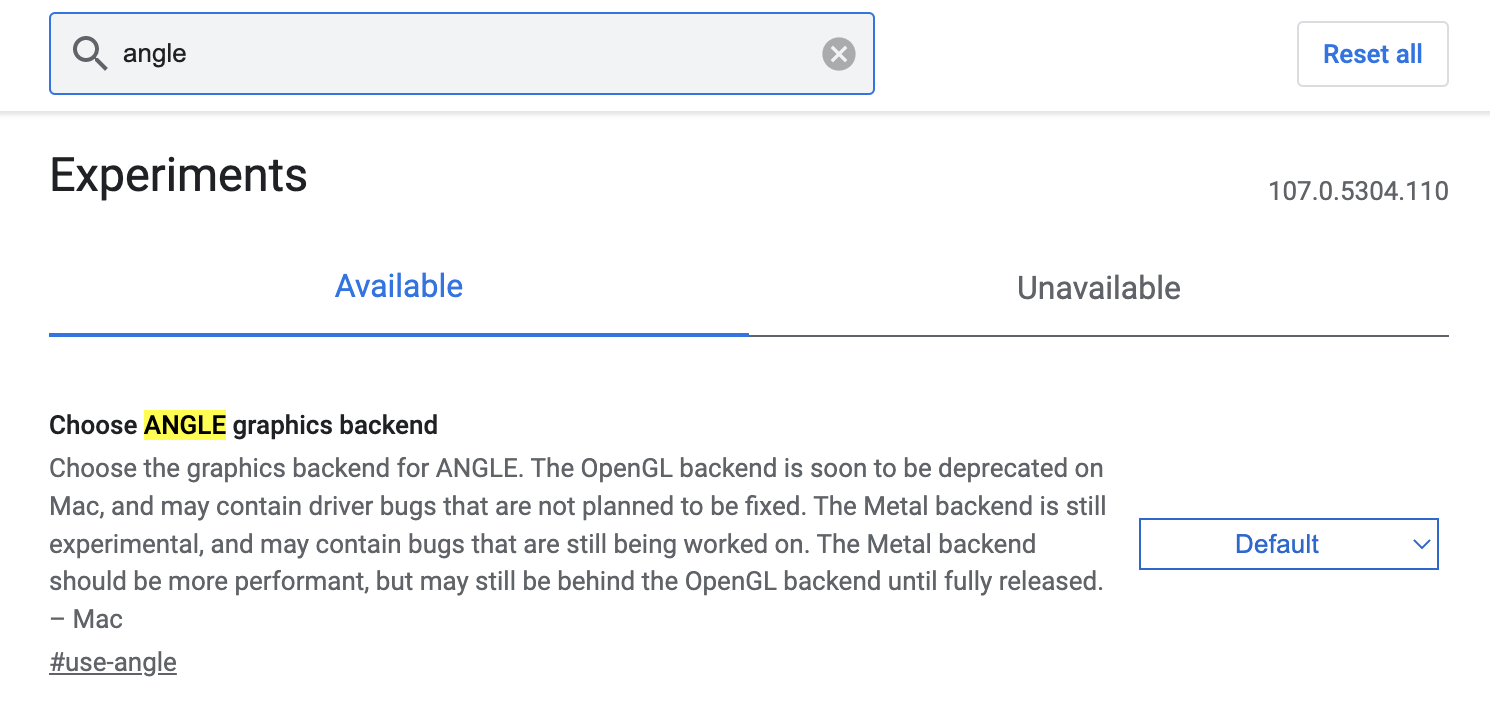
Task: Click the version number 107.0.5304.110
Action: pos(1357,191)
